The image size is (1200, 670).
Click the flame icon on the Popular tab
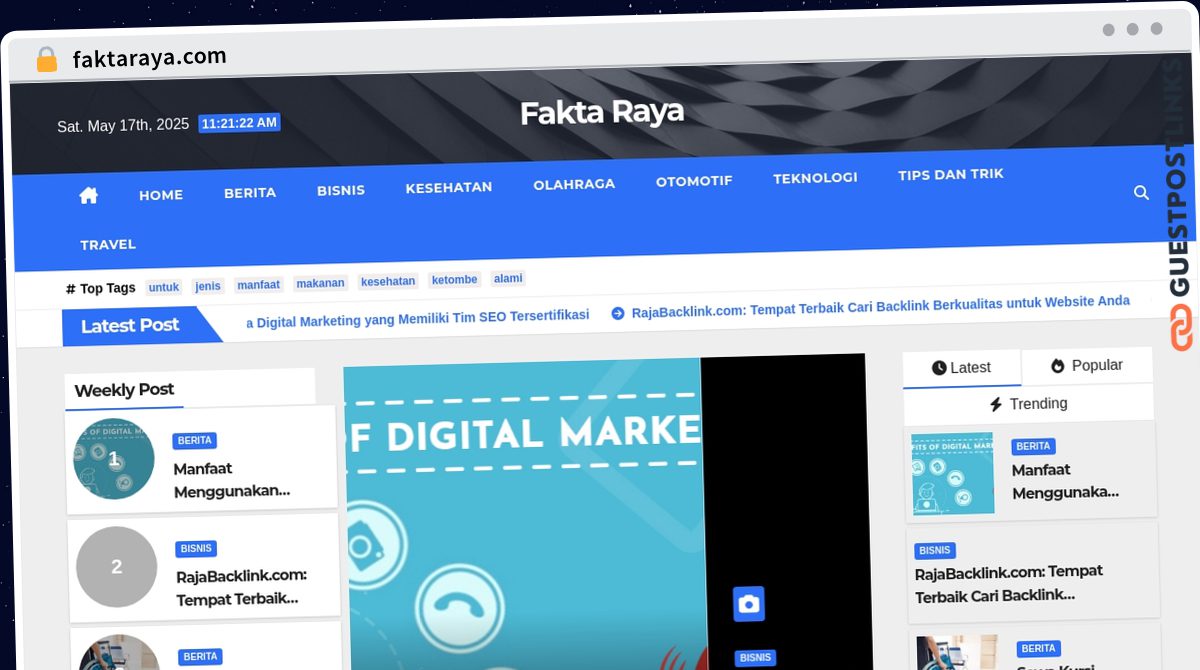1058,366
